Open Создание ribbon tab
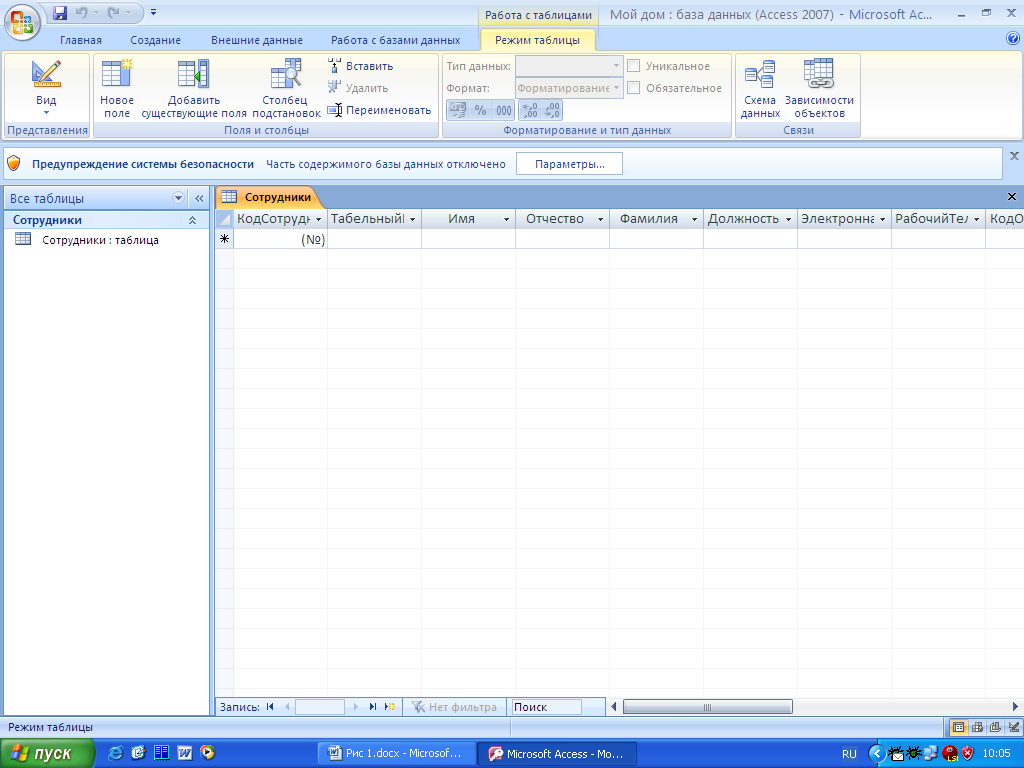 pyautogui.click(x=155, y=40)
